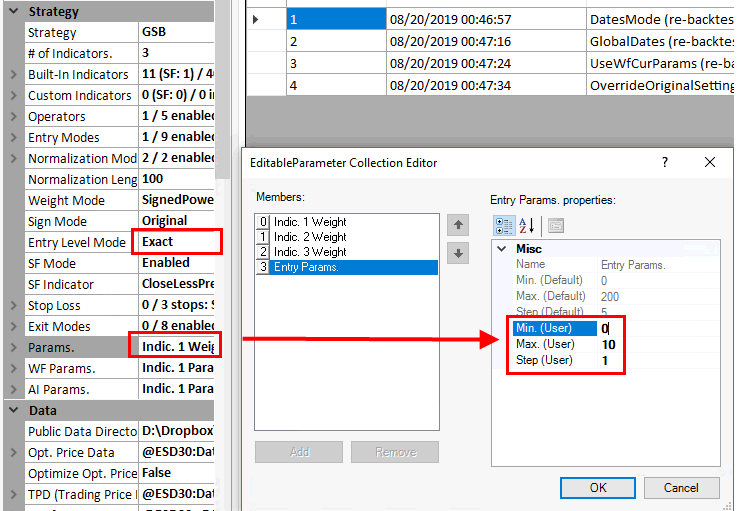Click the Params. property value cell
The height and width of the screenshot is (511, 739).
point(176,347)
